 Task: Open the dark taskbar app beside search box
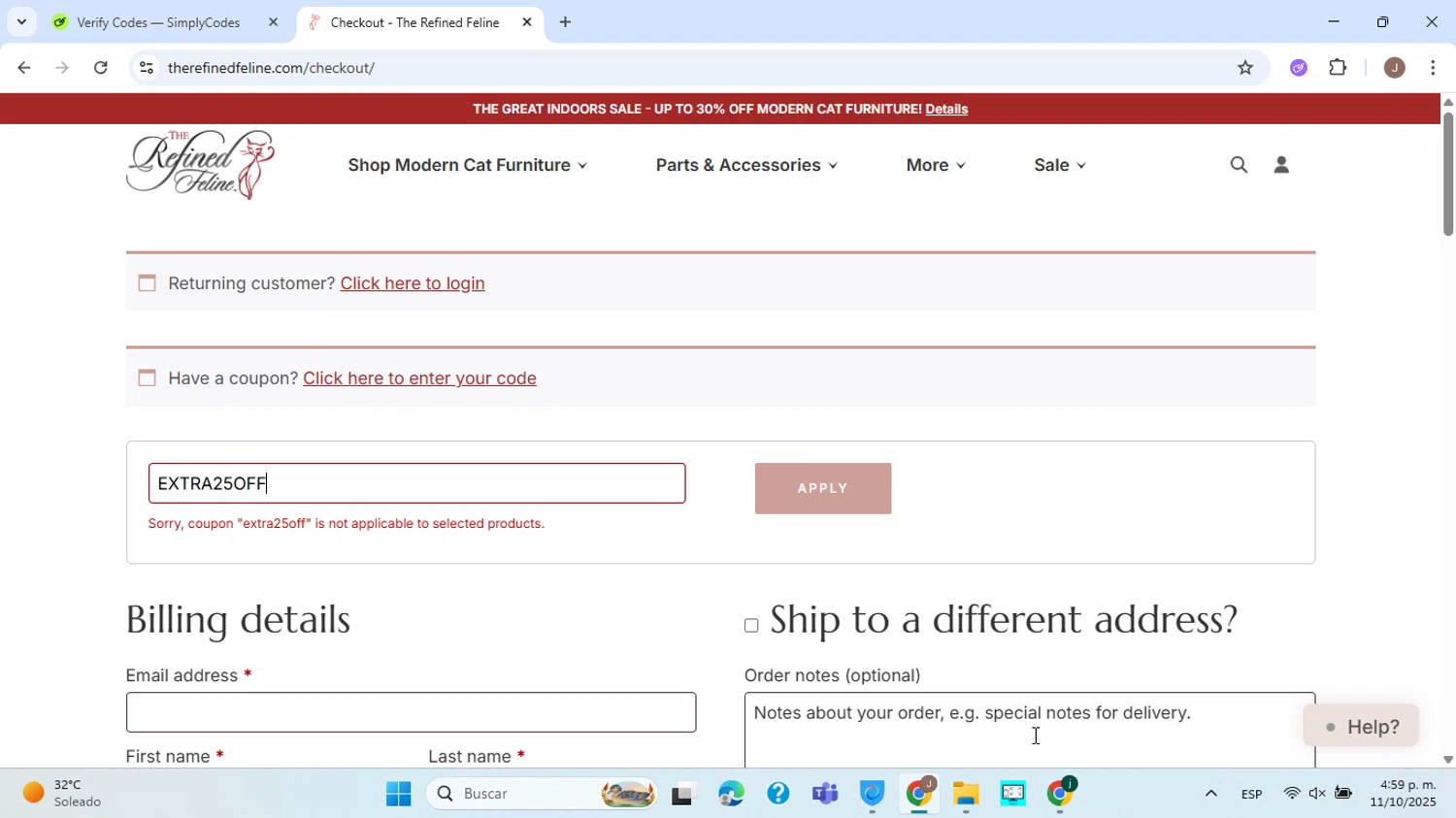point(684,795)
